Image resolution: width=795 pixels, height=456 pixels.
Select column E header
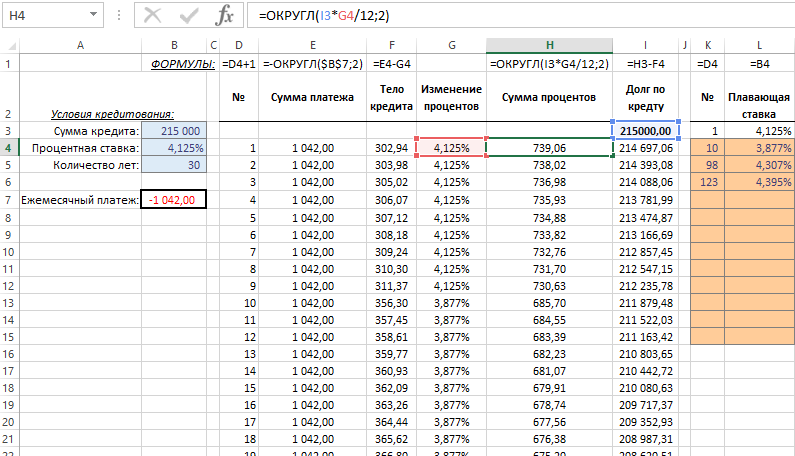[312, 46]
